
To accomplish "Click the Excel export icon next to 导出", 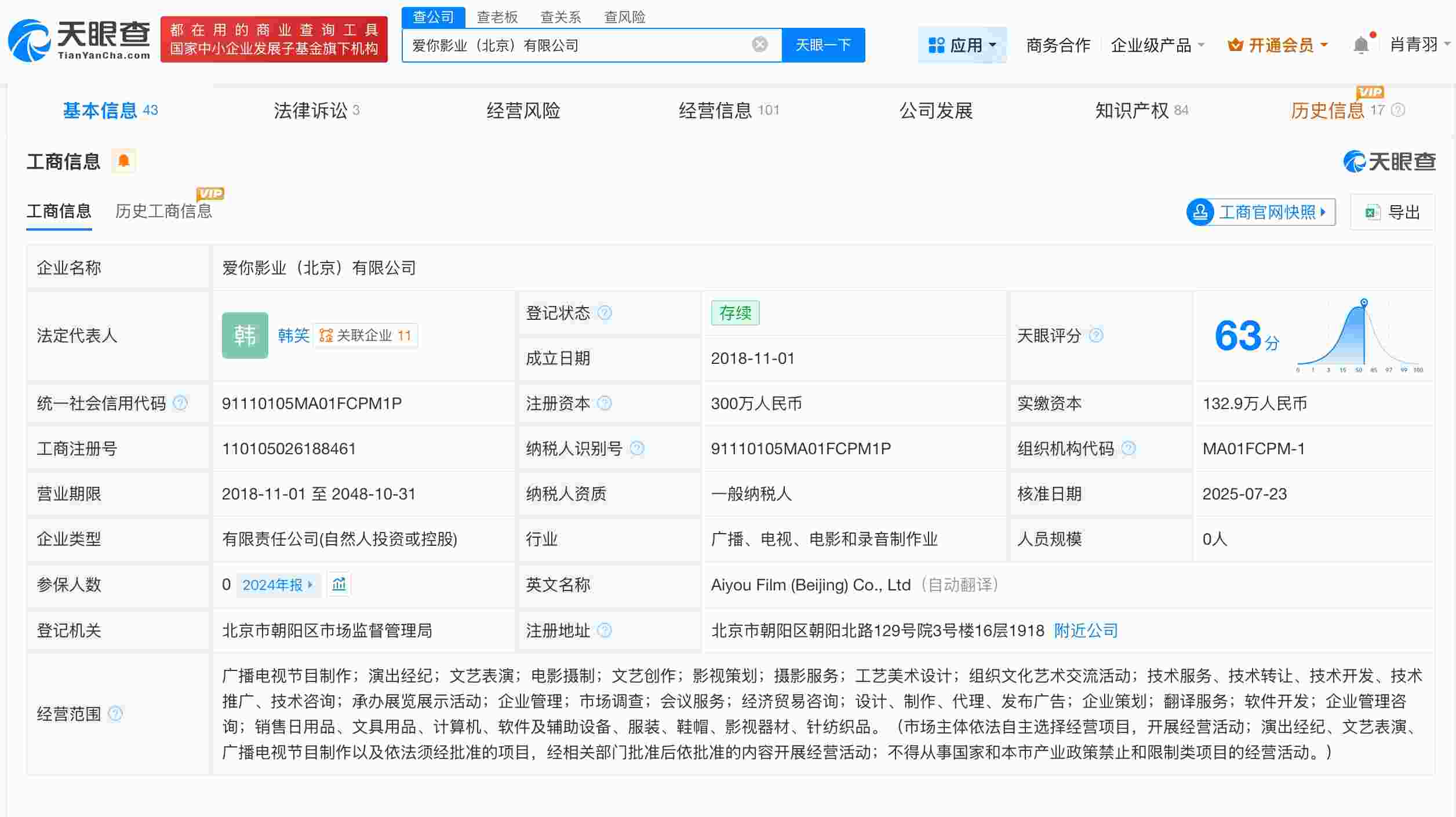I will [1371, 212].
